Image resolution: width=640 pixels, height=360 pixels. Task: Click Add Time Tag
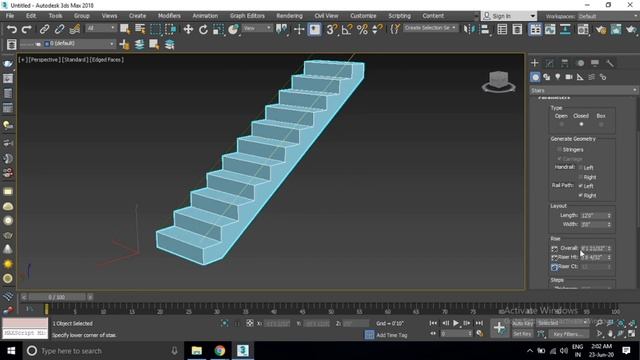coord(391,335)
